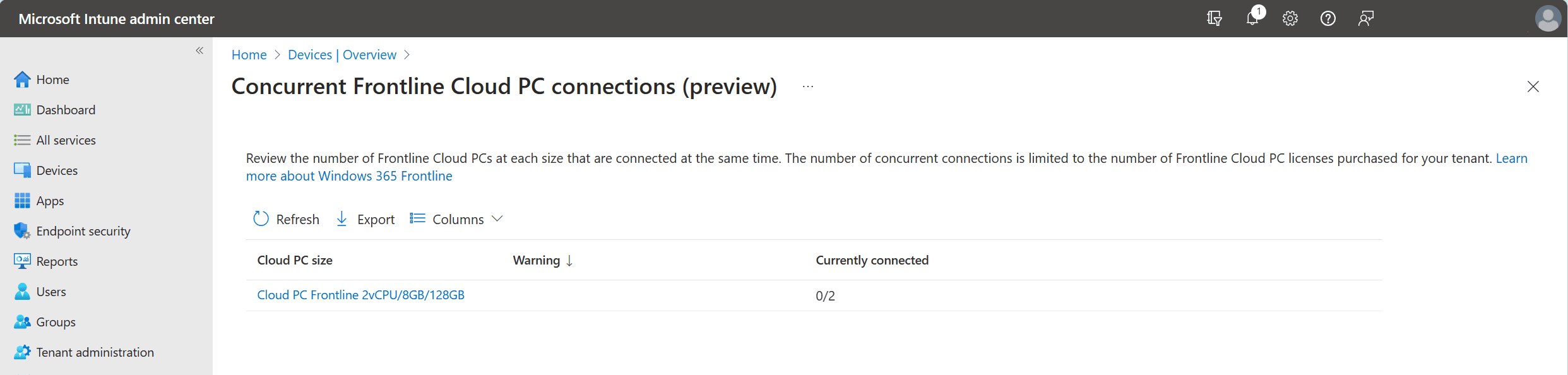Open the portal settings gear icon

(x=1290, y=18)
